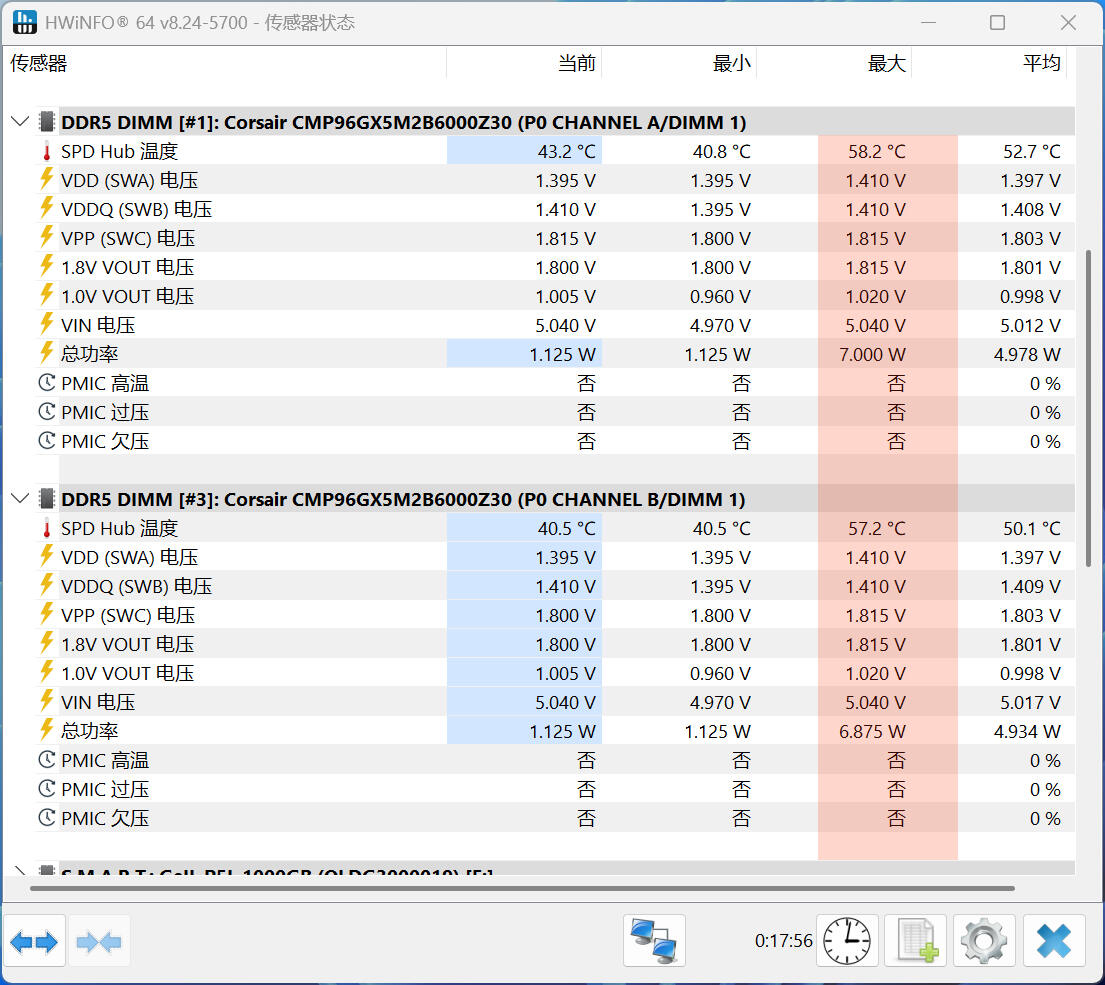1105x985 pixels.
Task: Select DIMM #3 VDD (SWA) 电压 row
Action: pos(555,557)
